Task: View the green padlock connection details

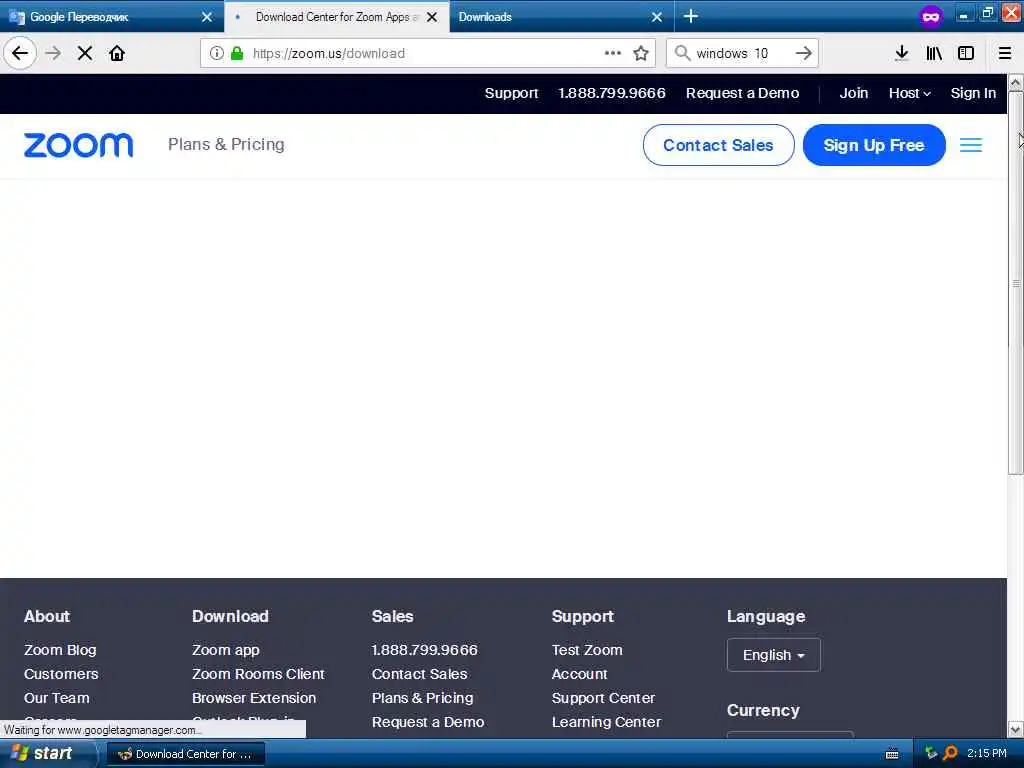Action: [237, 54]
